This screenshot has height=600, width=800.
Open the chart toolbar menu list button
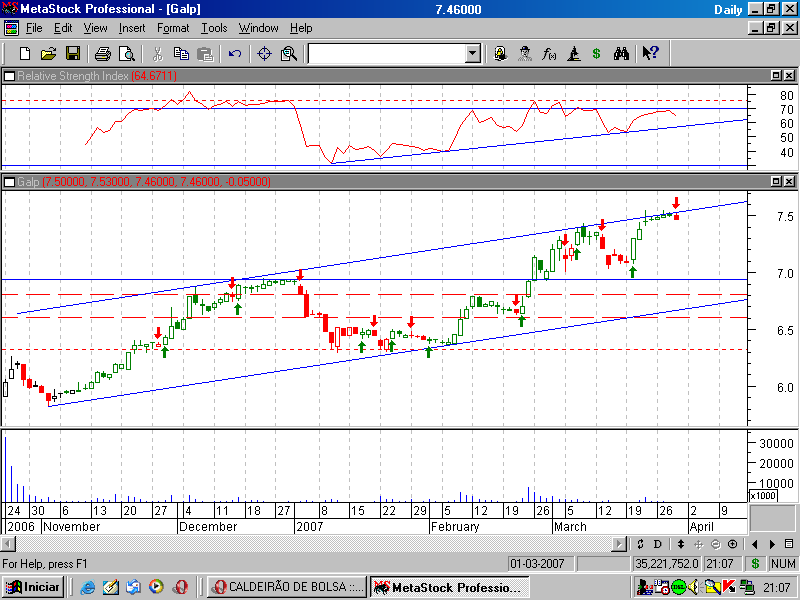(x=789, y=544)
